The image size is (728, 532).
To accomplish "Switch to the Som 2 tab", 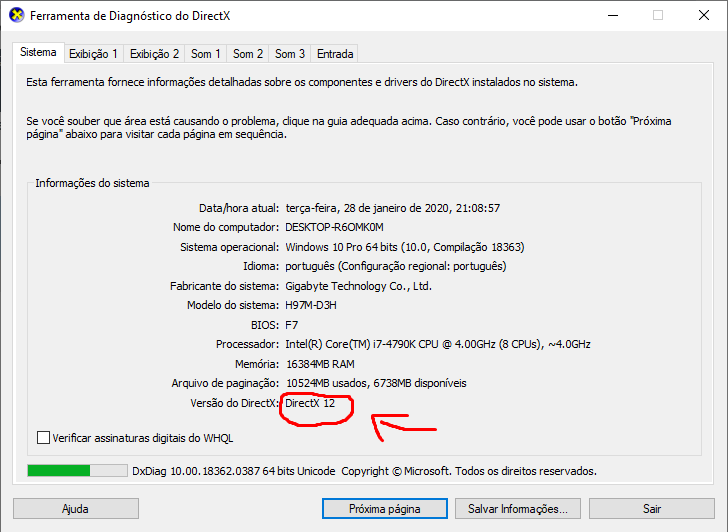I will coord(247,54).
